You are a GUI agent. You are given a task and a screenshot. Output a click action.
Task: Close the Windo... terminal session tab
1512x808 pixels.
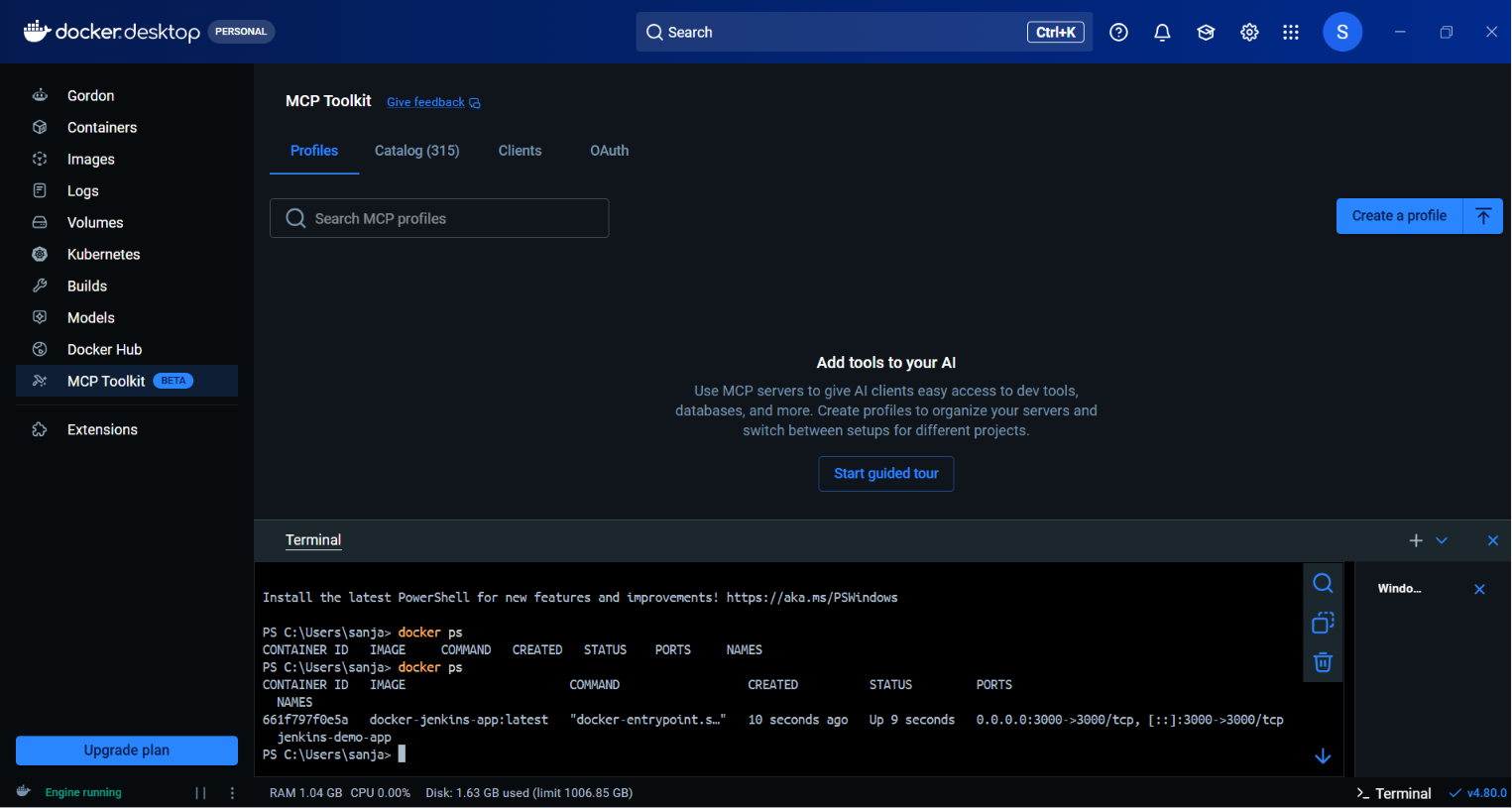(x=1479, y=589)
